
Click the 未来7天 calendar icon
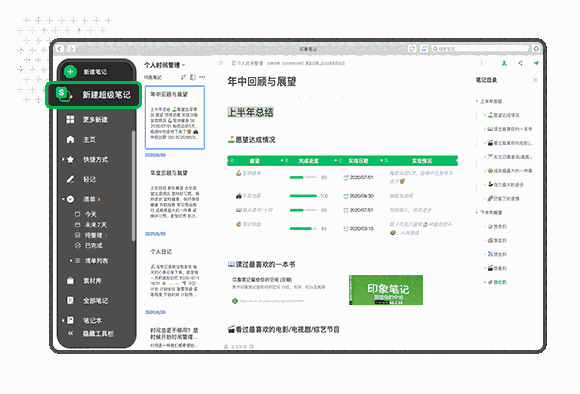click(77, 225)
